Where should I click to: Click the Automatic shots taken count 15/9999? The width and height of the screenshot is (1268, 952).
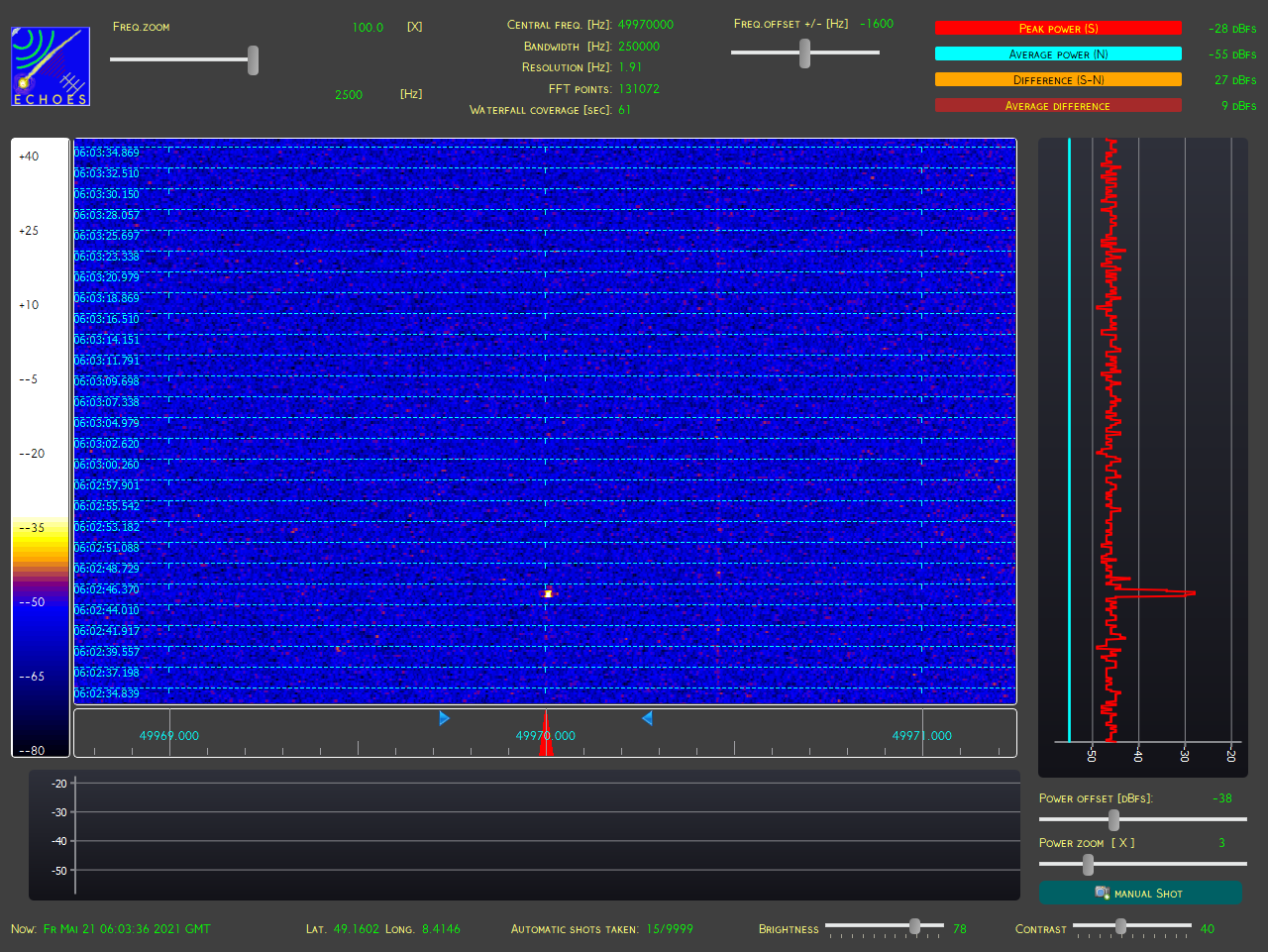click(x=670, y=929)
